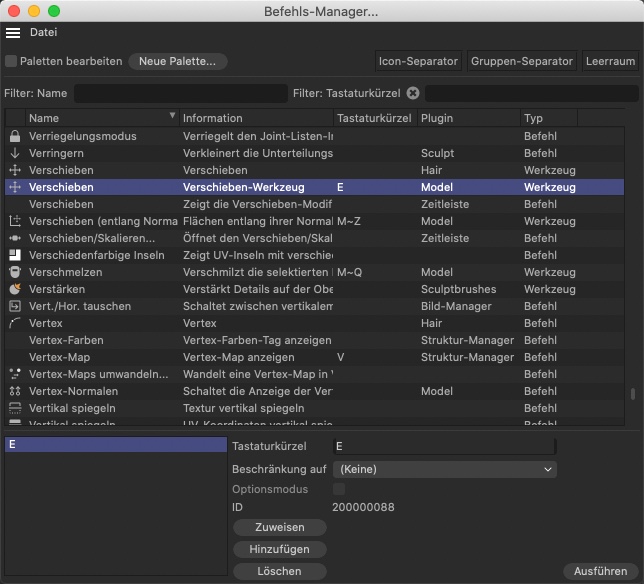Click the vertical scrollbar of the command list
This screenshot has width=644, height=584.
pyautogui.click(x=632, y=394)
